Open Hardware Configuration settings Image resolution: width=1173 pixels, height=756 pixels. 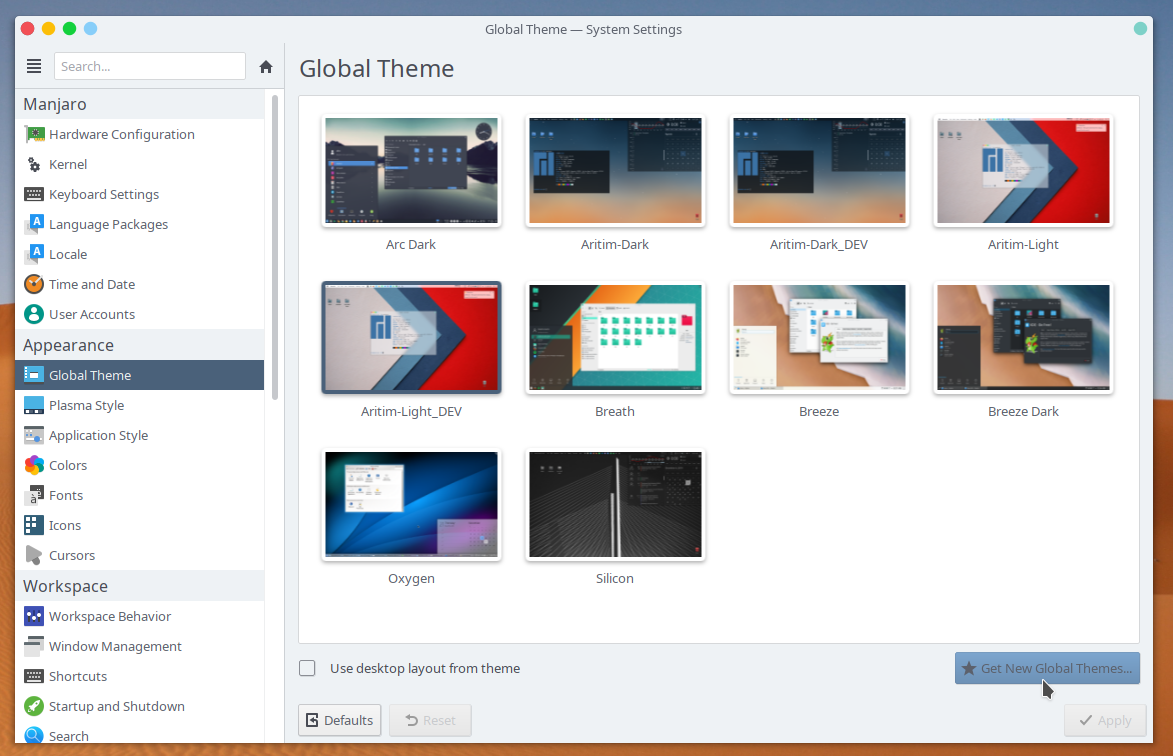coord(140,135)
